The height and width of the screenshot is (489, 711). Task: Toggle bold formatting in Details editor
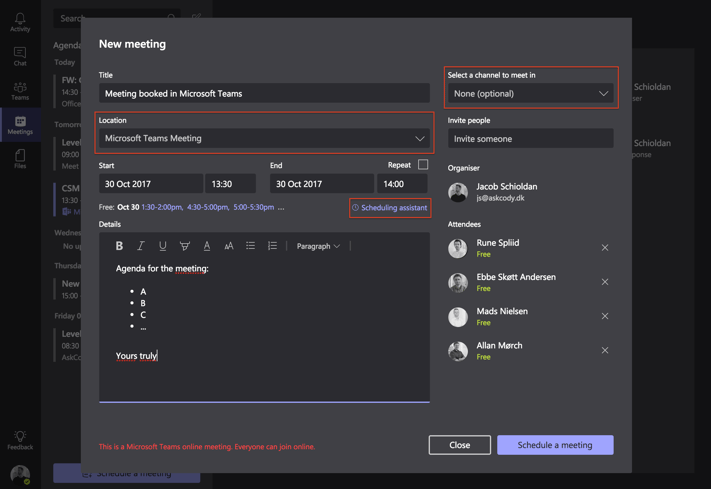(x=119, y=246)
